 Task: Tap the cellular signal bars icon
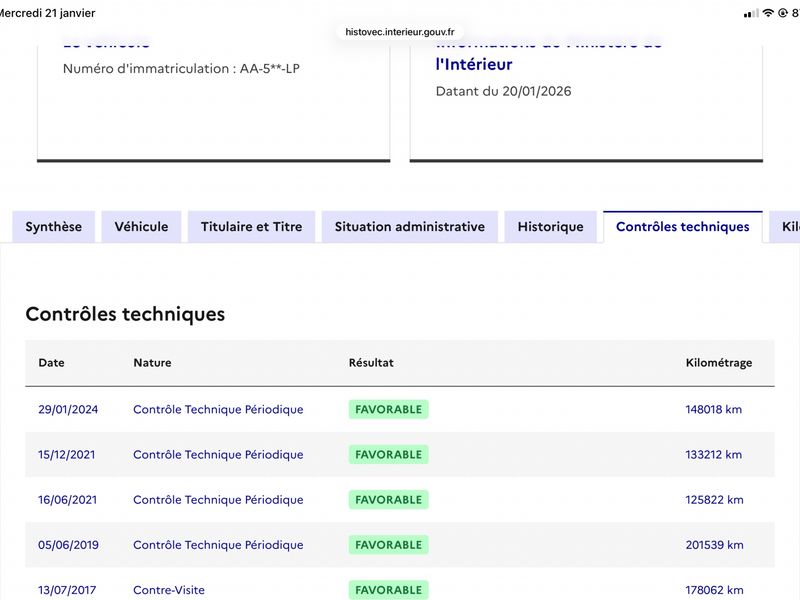[751, 13]
